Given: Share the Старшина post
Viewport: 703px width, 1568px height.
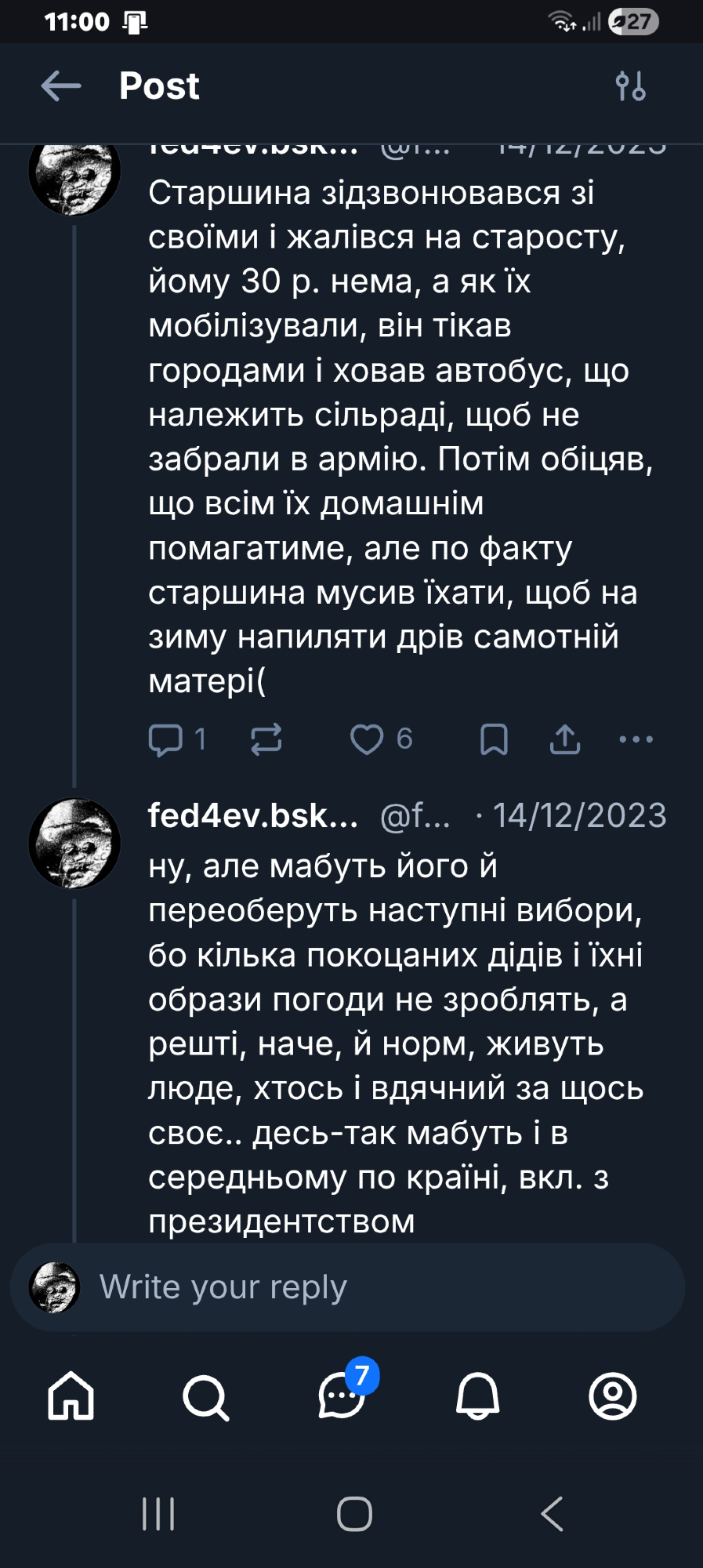Looking at the screenshot, I should tap(565, 739).
